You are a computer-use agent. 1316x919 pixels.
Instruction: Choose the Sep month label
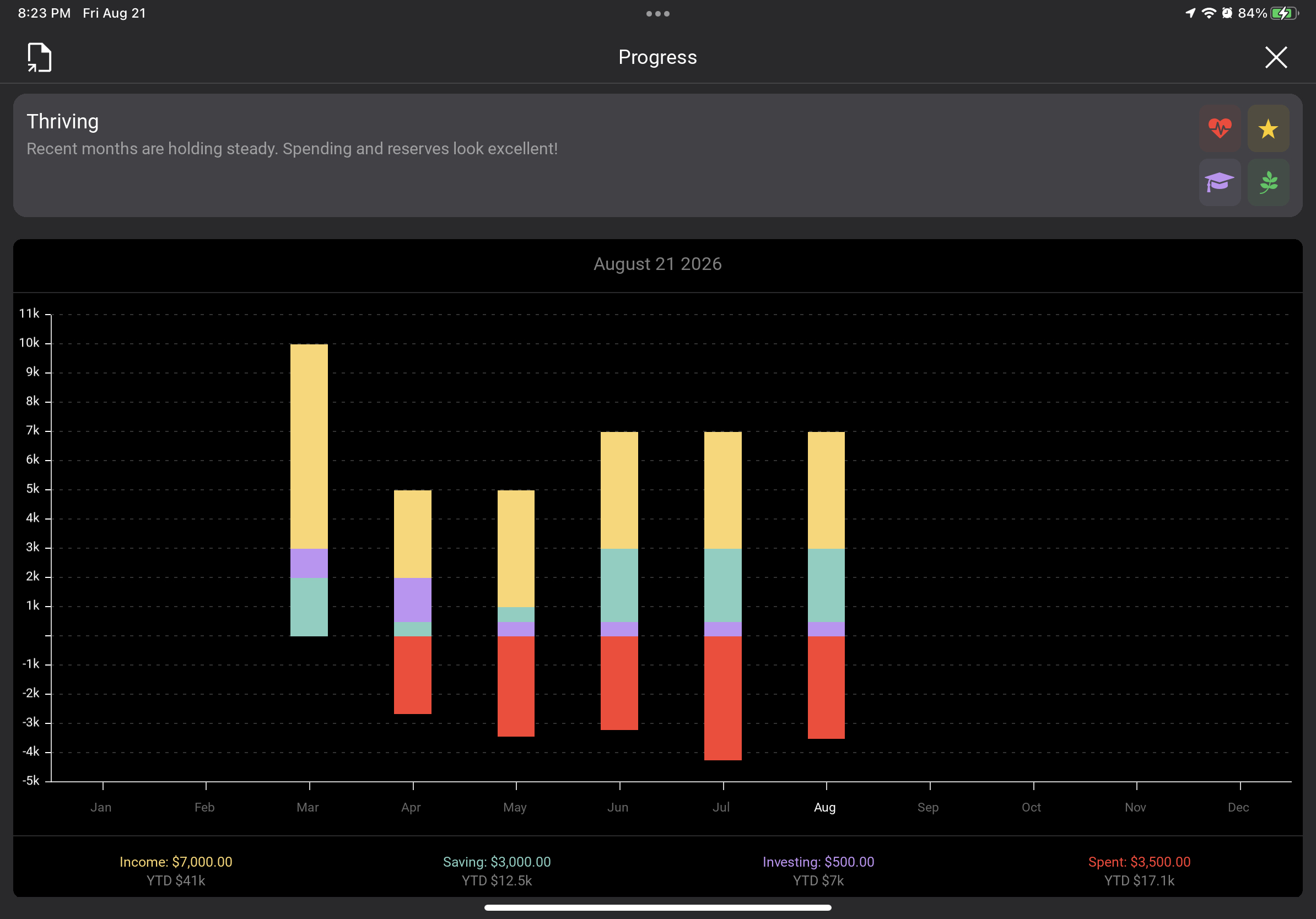pos(928,807)
